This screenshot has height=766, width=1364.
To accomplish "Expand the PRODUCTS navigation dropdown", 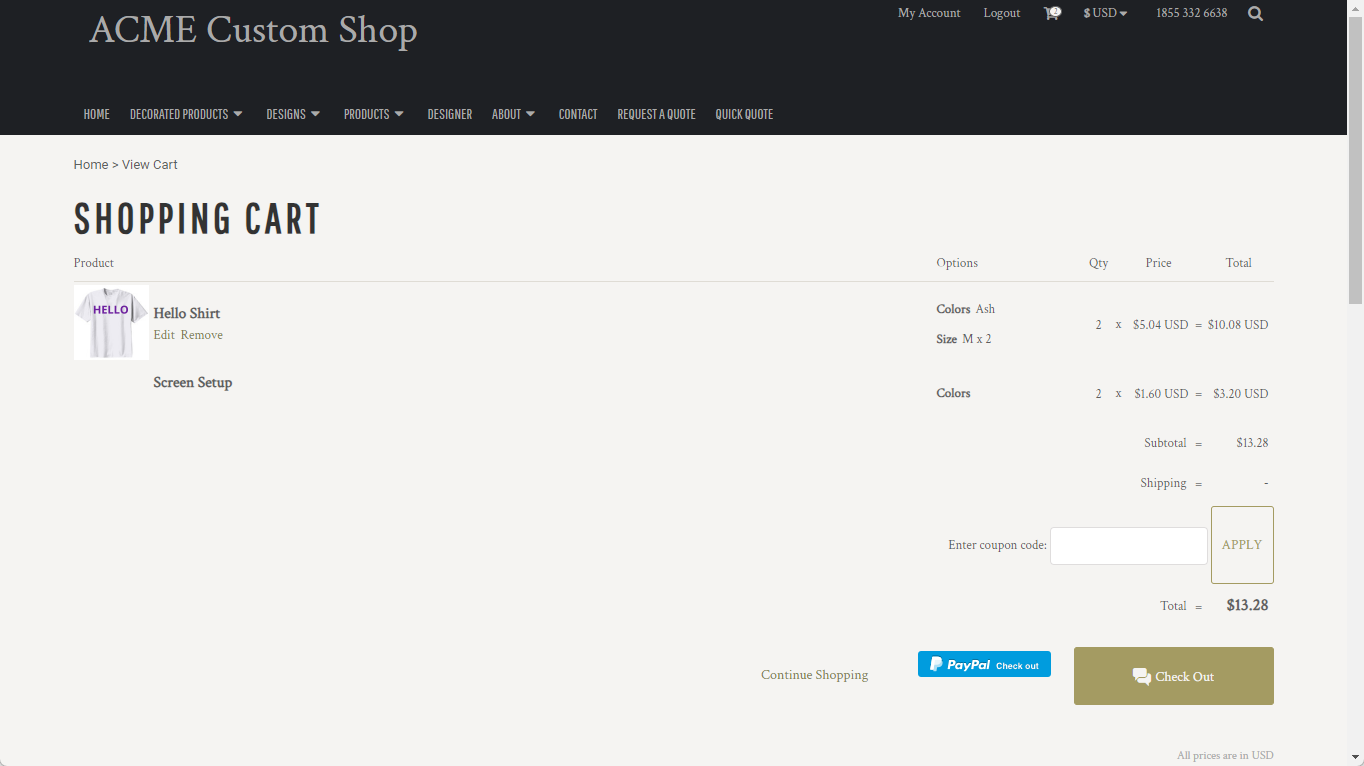I will coord(373,114).
